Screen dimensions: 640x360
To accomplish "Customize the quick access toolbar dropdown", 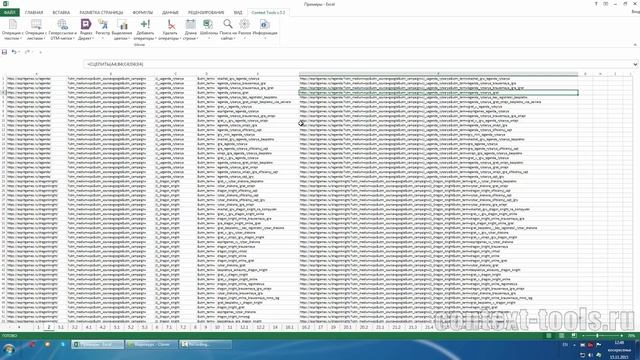I will click(x=40, y=52).
